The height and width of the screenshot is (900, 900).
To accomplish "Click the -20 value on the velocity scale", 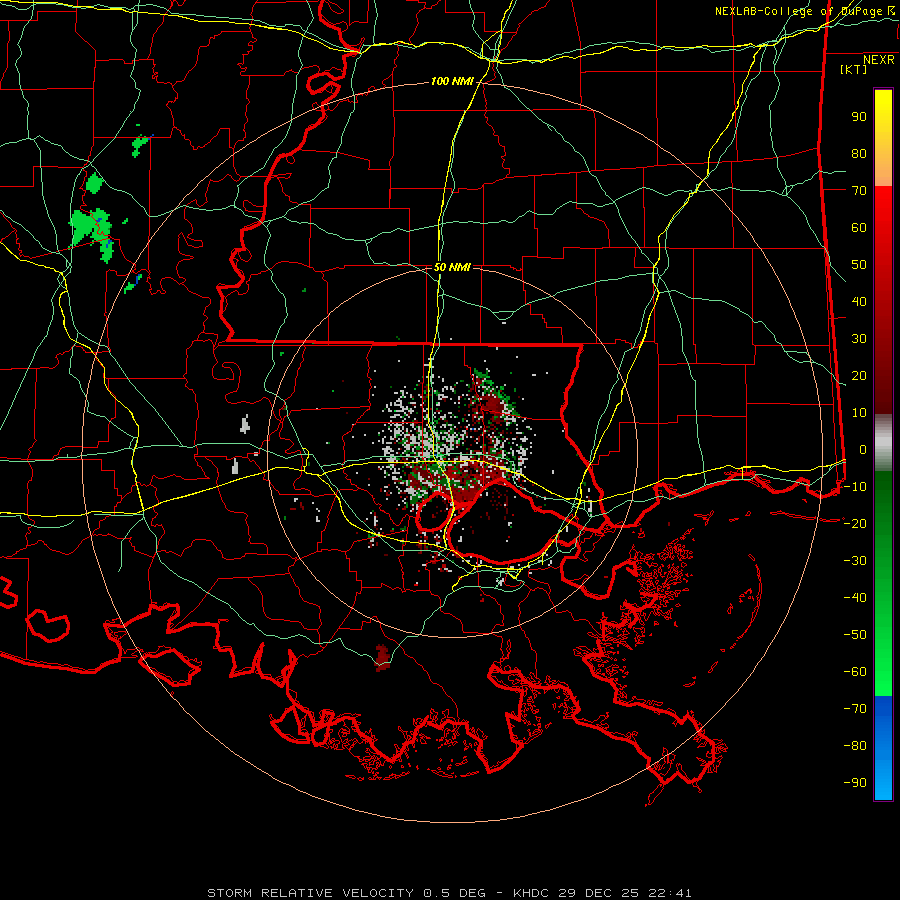I will [x=855, y=523].
